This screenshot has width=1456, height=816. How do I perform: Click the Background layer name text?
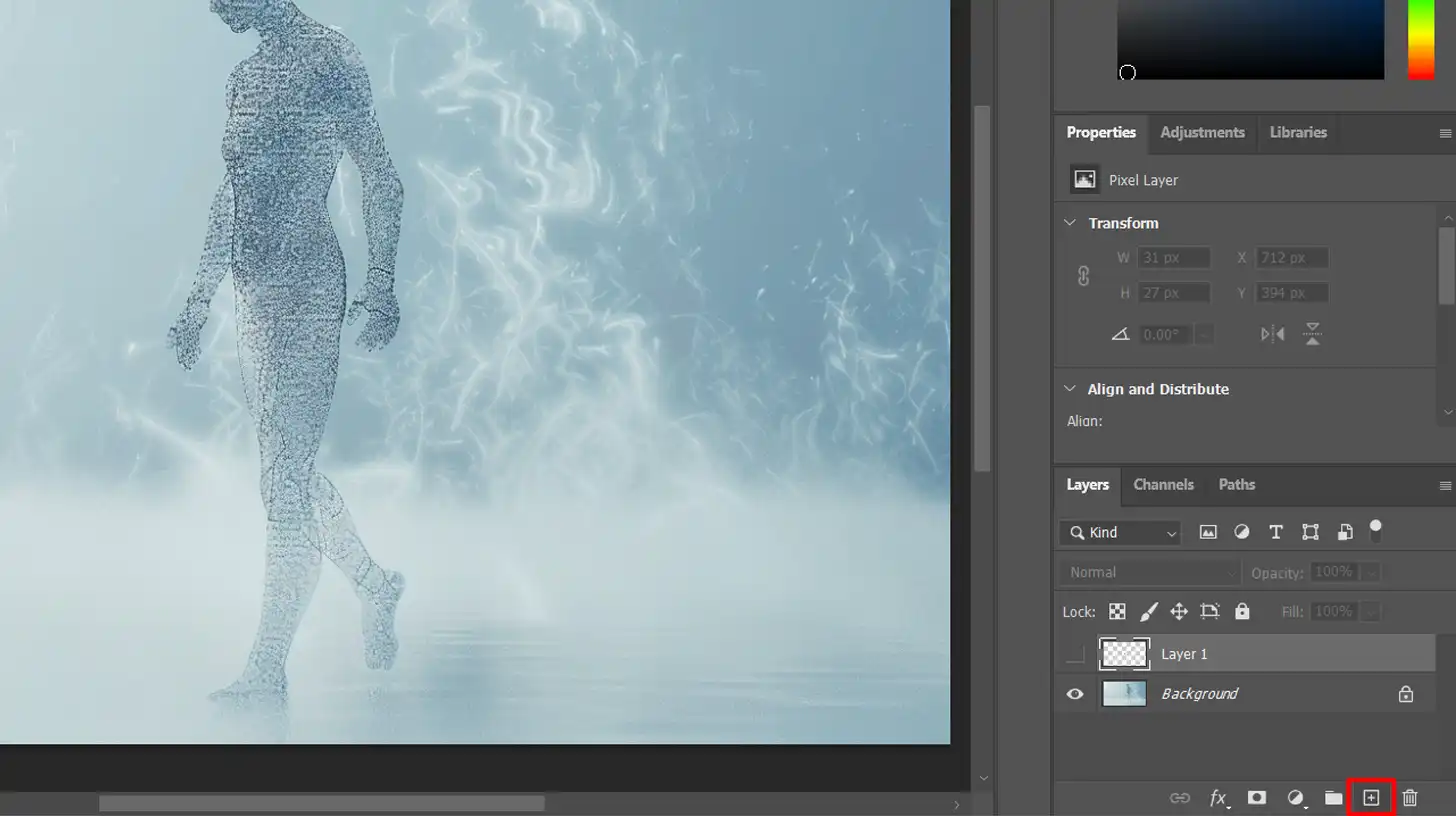1199,694
